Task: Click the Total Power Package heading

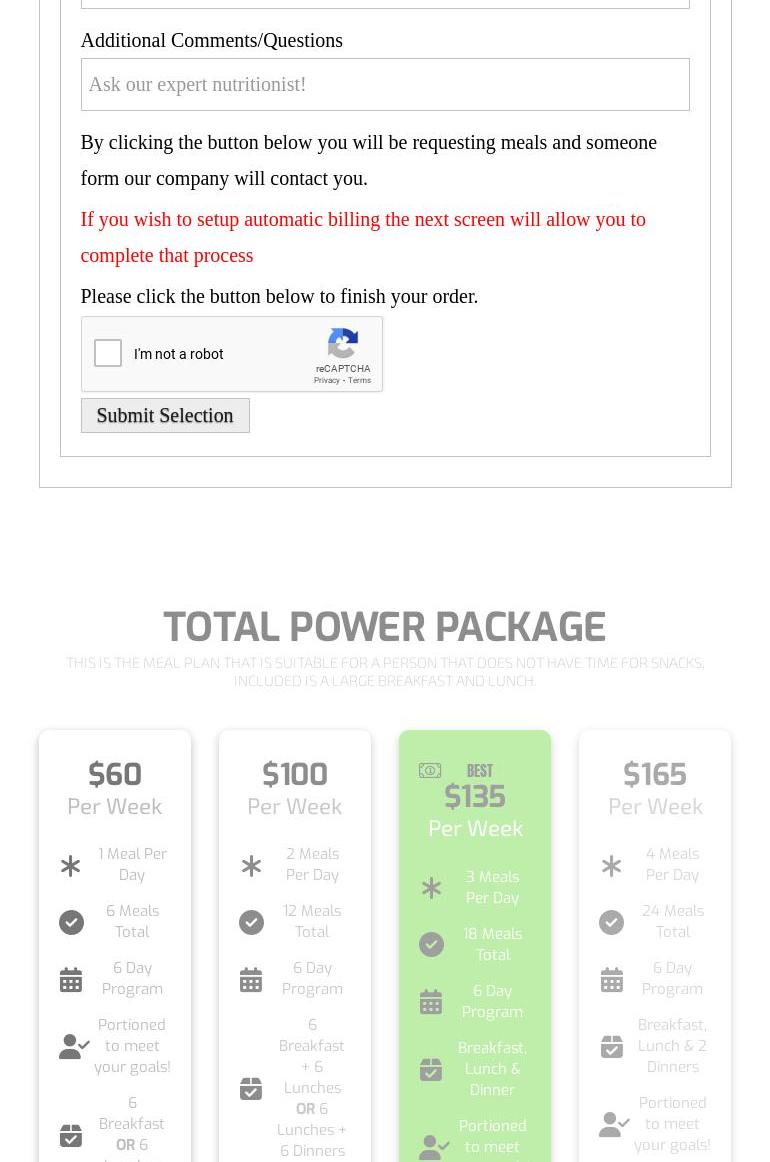Action: pos(385,628)
